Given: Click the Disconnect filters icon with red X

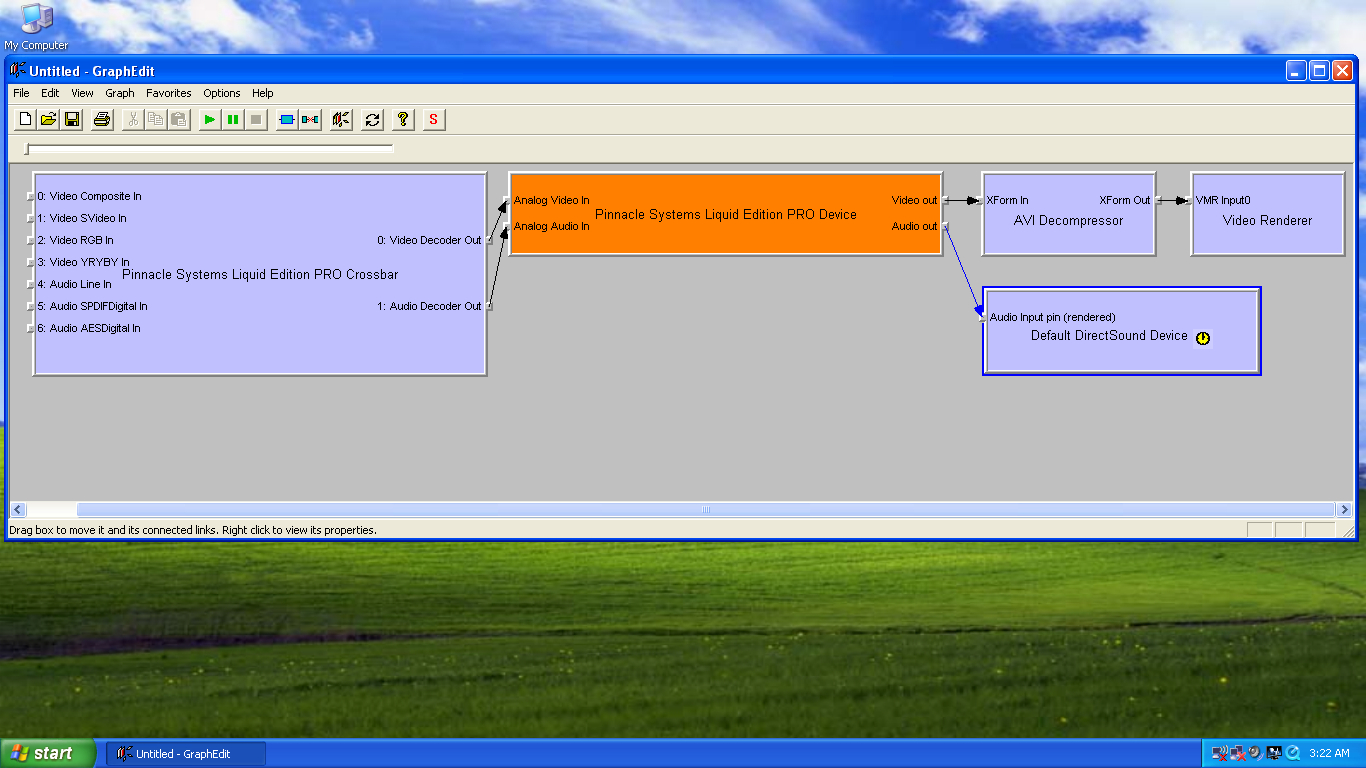Looking at the screenshot, I should pyautogui.click(x=310, y=119).
